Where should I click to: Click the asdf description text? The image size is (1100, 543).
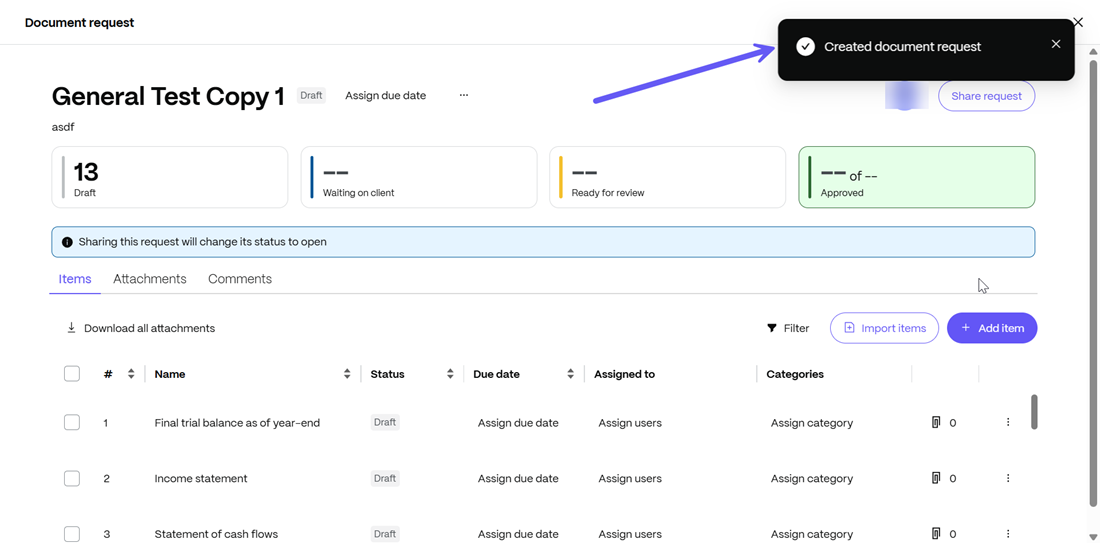(62, 127)
